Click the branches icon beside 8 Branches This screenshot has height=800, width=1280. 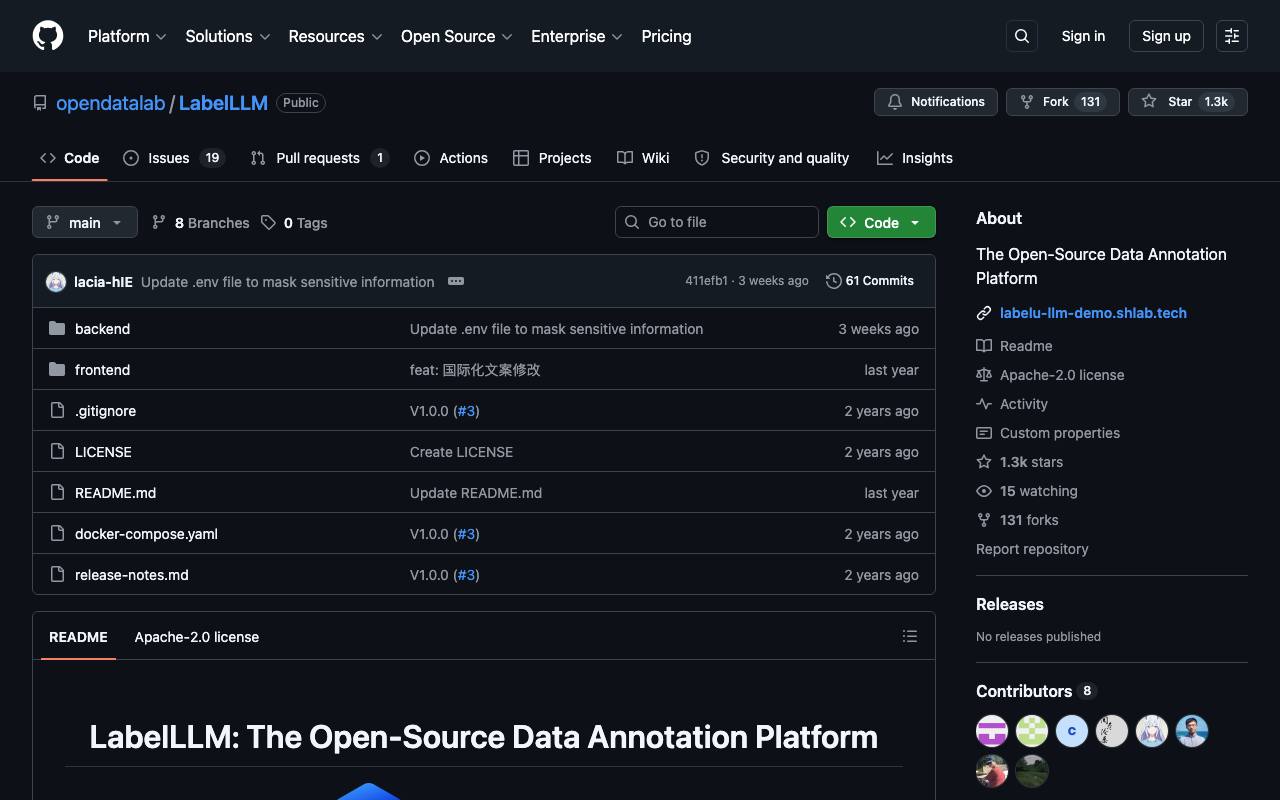pos(159,222)
